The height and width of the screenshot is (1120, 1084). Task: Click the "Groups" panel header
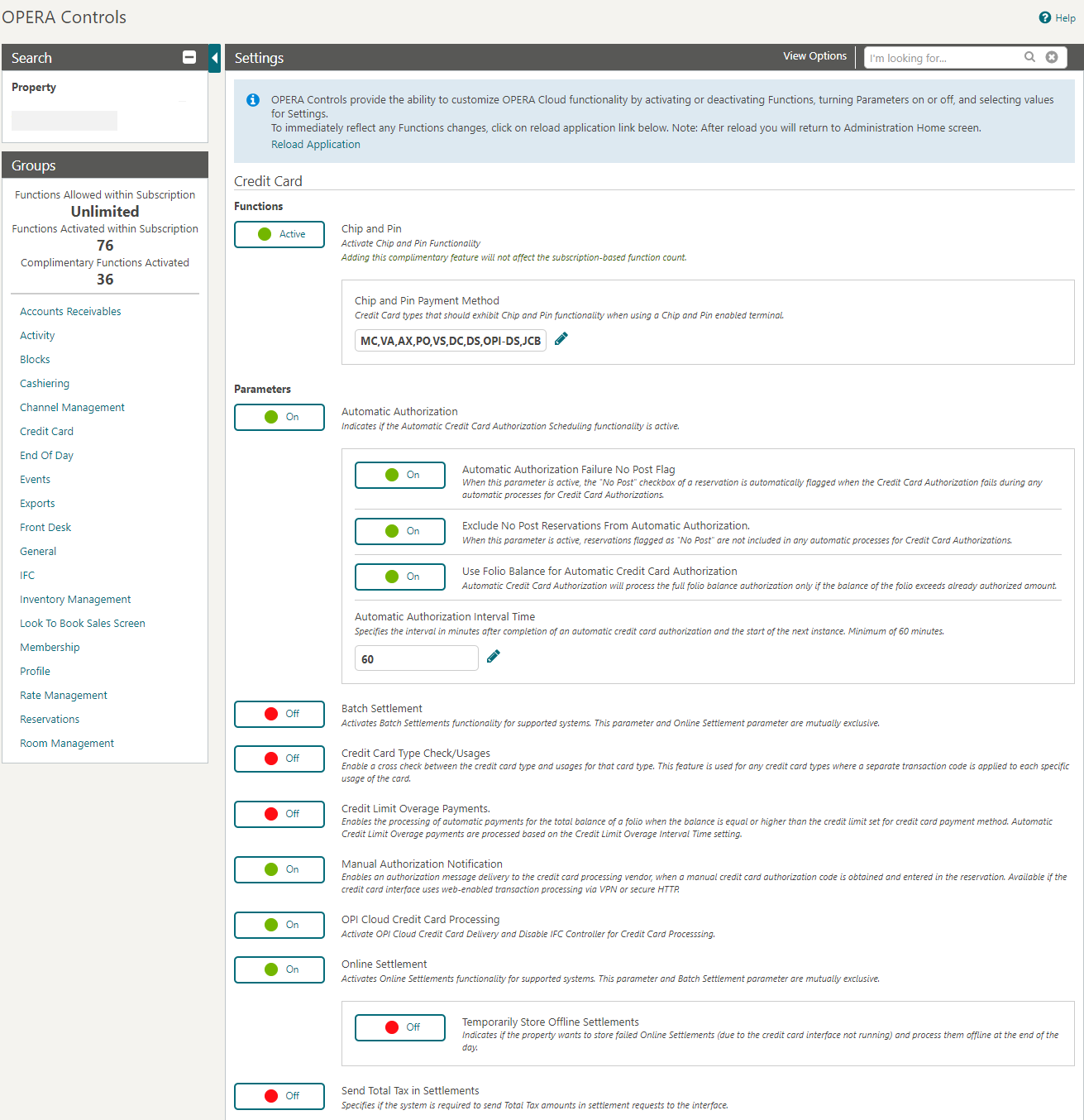pos(105,165)
